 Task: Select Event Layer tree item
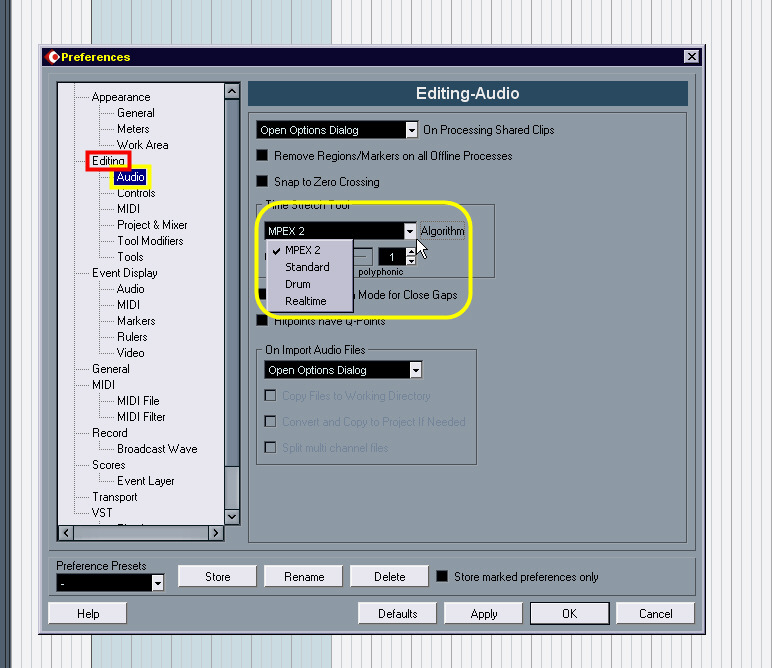(145, 481)
